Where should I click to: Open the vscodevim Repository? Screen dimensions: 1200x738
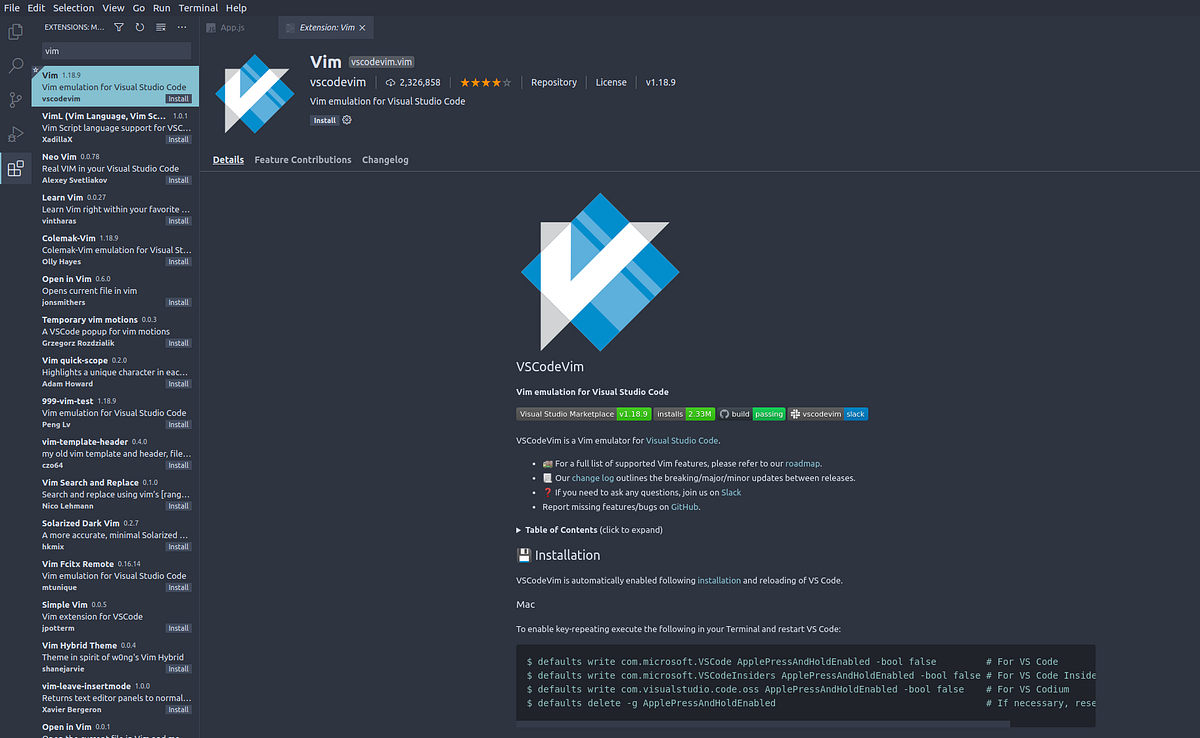(x=554, y=82)
